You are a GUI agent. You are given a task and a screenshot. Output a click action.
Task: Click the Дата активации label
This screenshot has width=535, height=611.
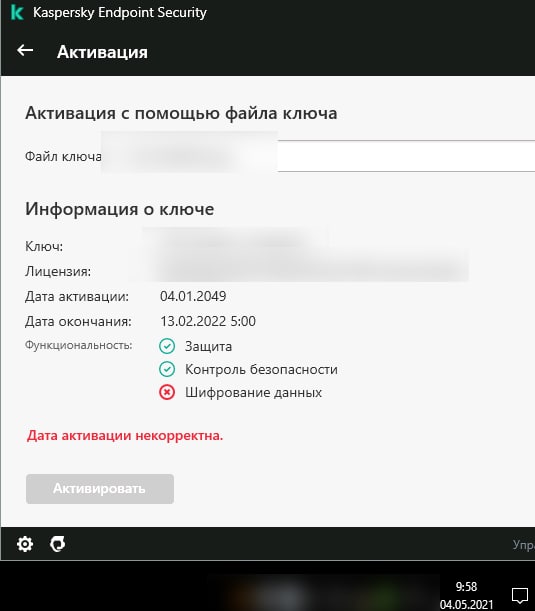(x=77, y=297)
